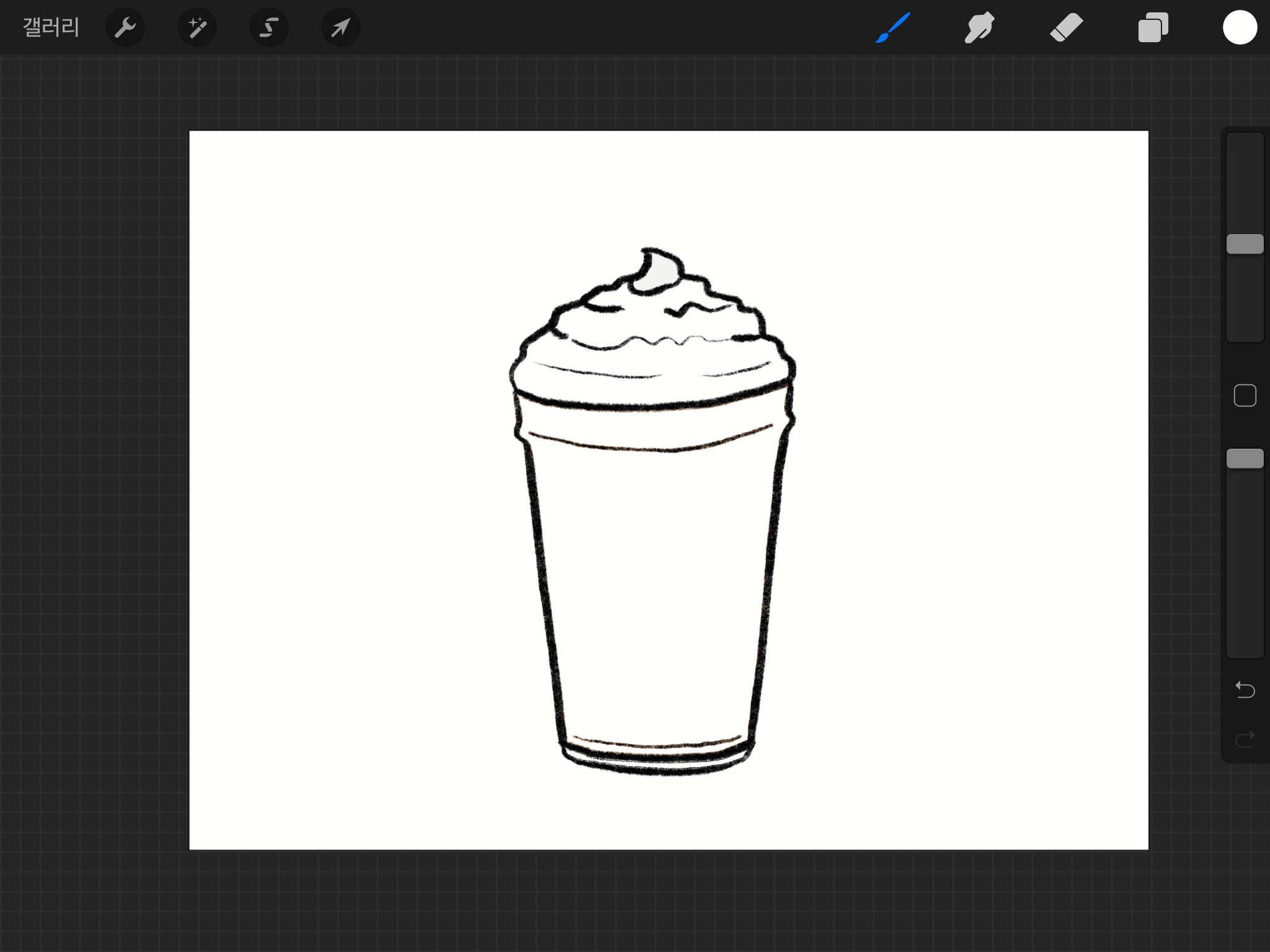Click the empty canvas area left of the cup
The image size is (1270, 952).
click(x=347, y=496)
